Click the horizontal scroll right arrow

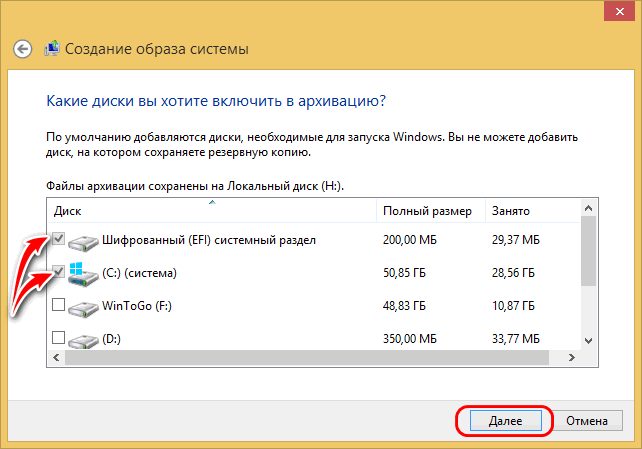click(x=572, y=357)
